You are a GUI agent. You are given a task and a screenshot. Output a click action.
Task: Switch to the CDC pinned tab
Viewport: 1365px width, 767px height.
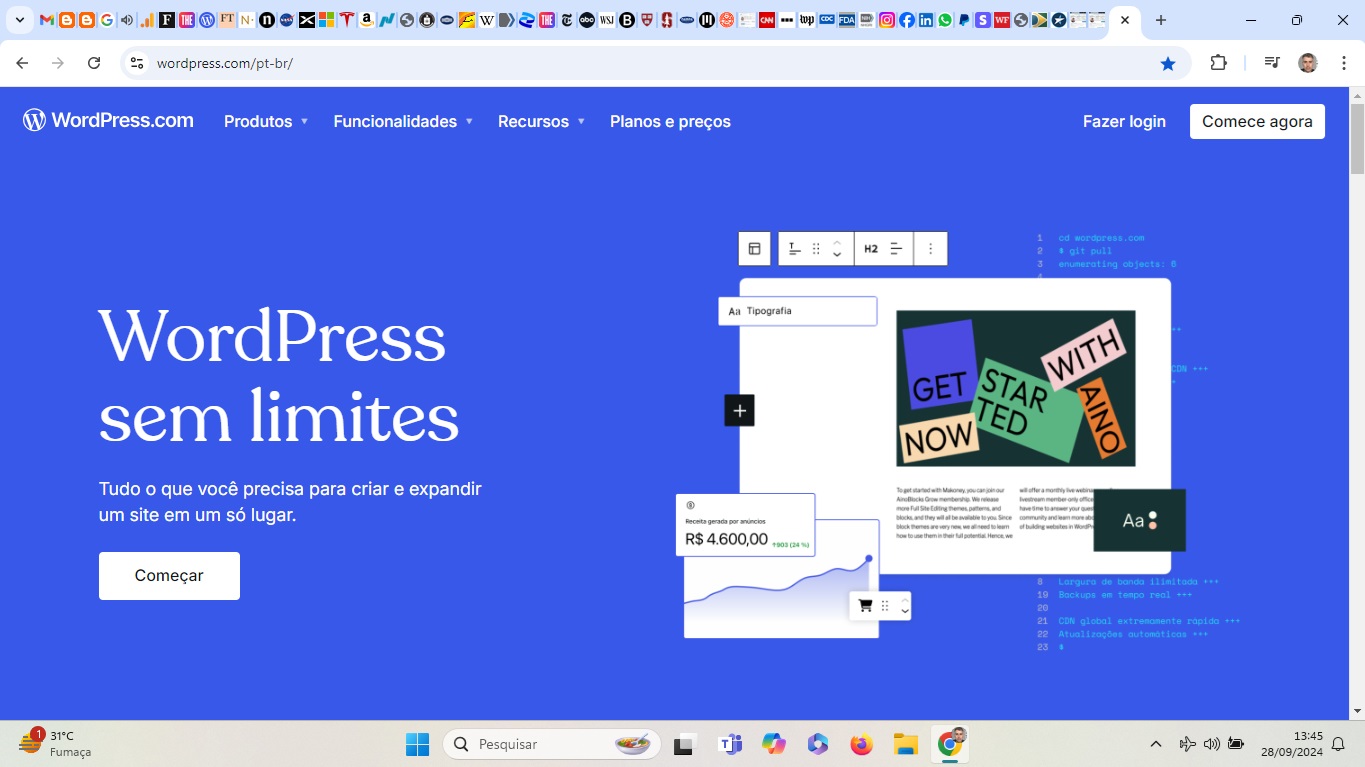point(827,20)
